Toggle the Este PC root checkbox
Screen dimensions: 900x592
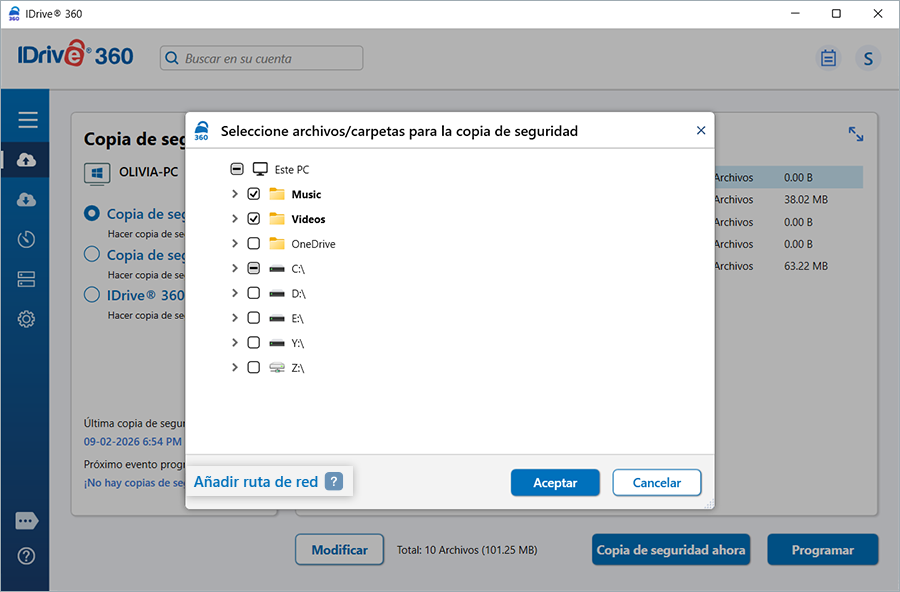point(236,169)
